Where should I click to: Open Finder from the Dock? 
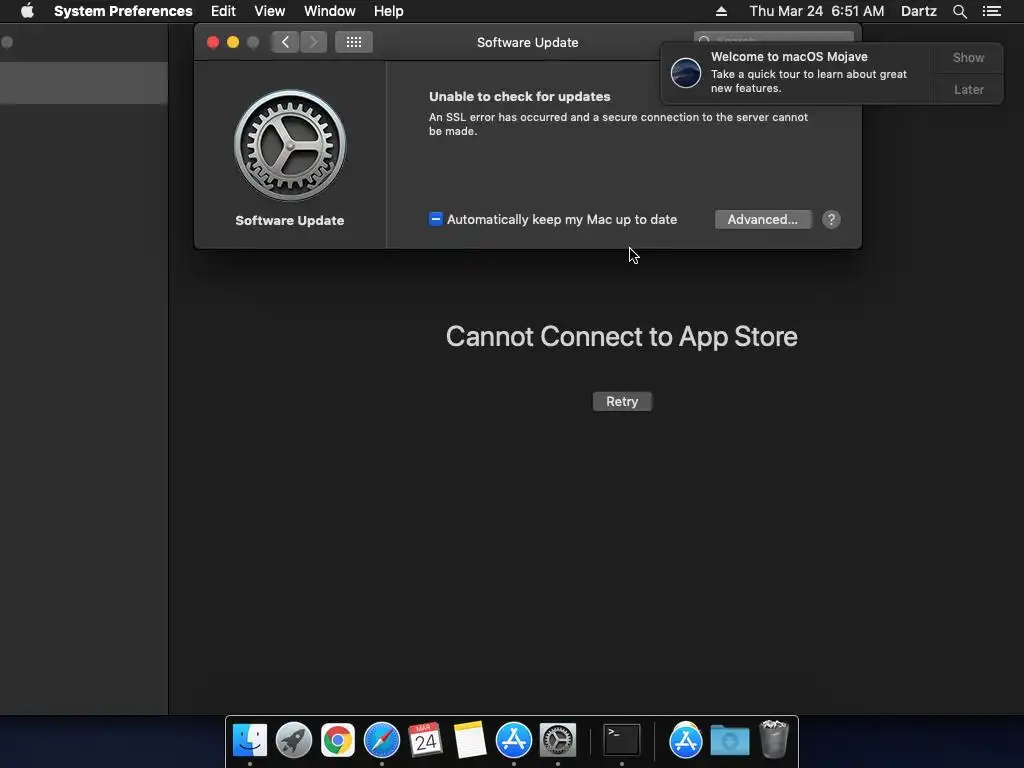coord(249,741)
